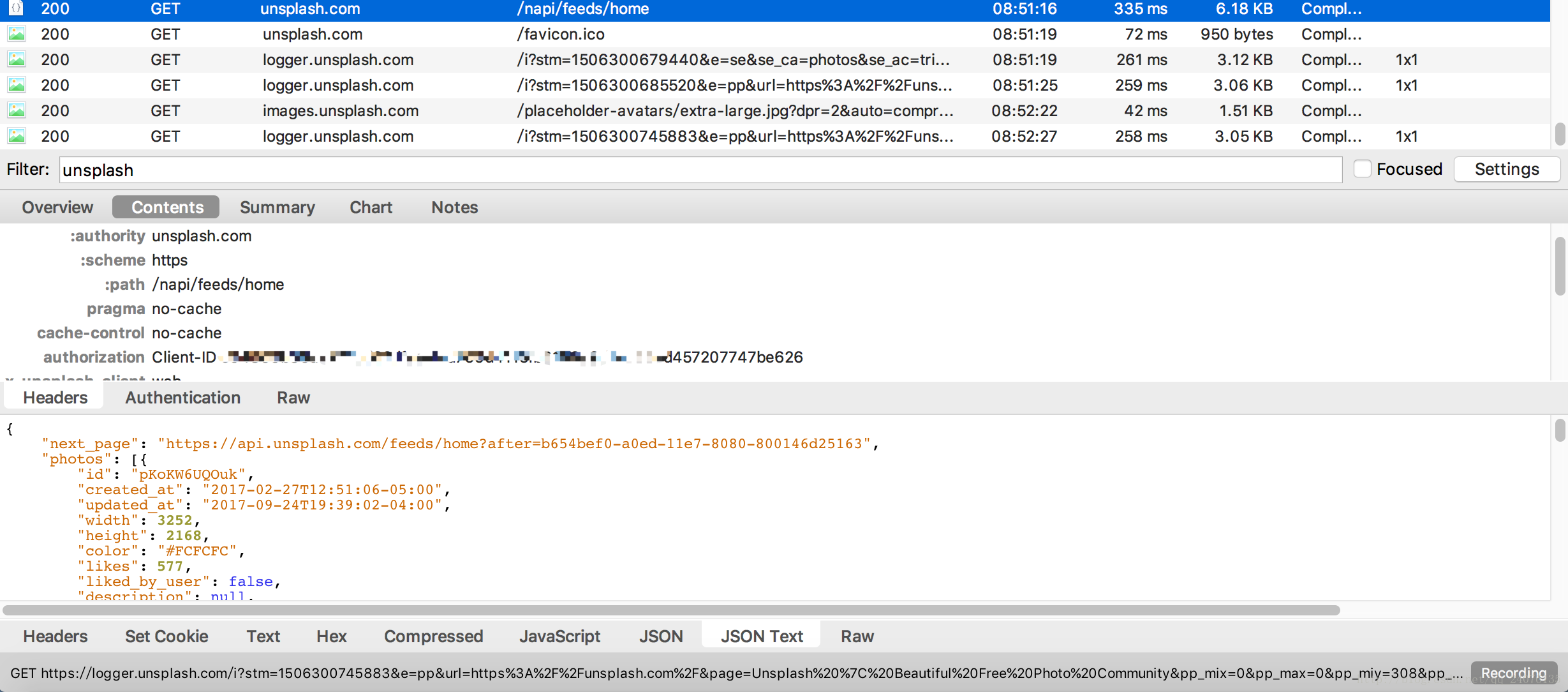
Task: Select the JavaScript response view icon
Action: coord(559,636)
